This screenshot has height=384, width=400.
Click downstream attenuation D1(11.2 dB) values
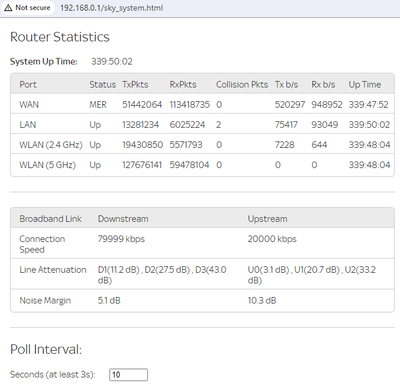pyautogui.click(x=162, y=275)
